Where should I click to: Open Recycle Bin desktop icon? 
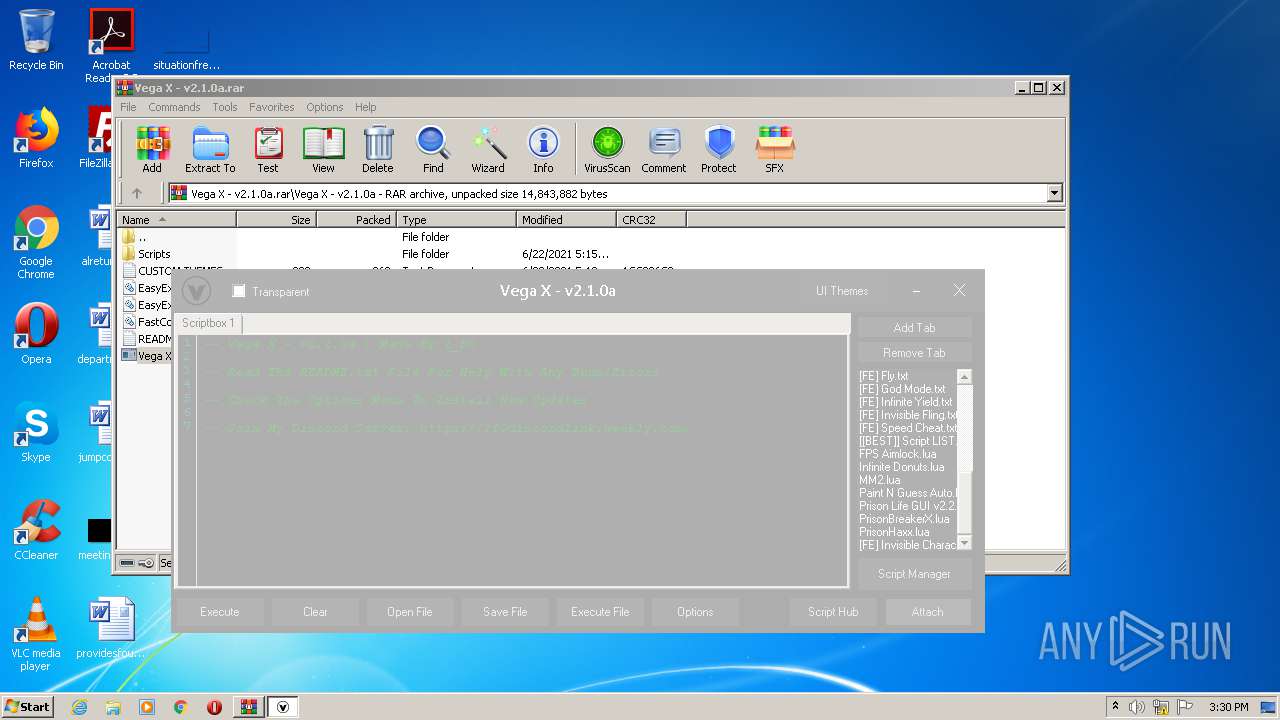(x=36, y=40)
